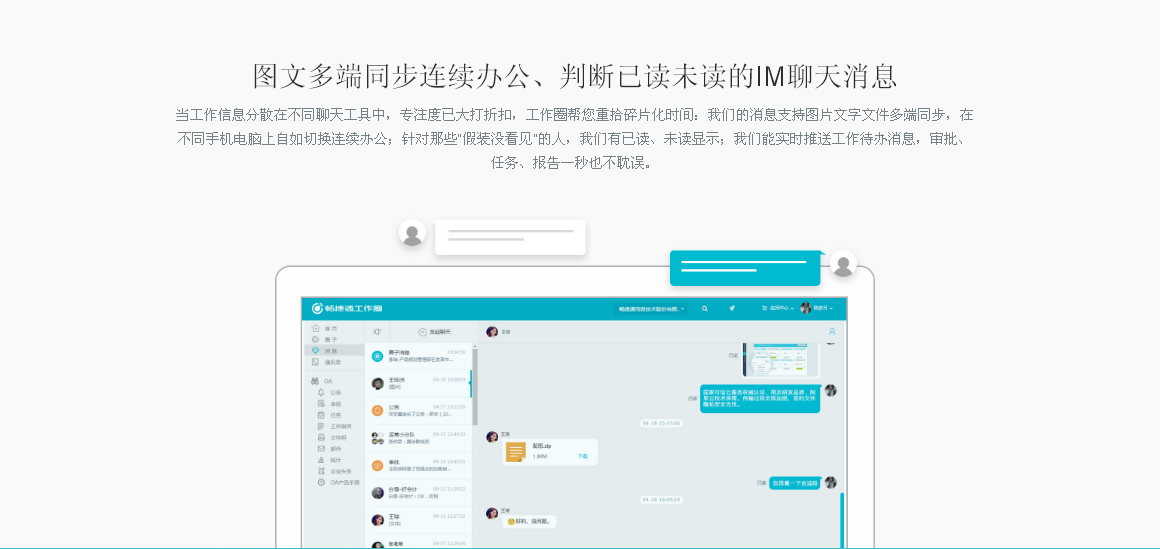Open the 应用中心 dropdown menu

tap(778, 309)
